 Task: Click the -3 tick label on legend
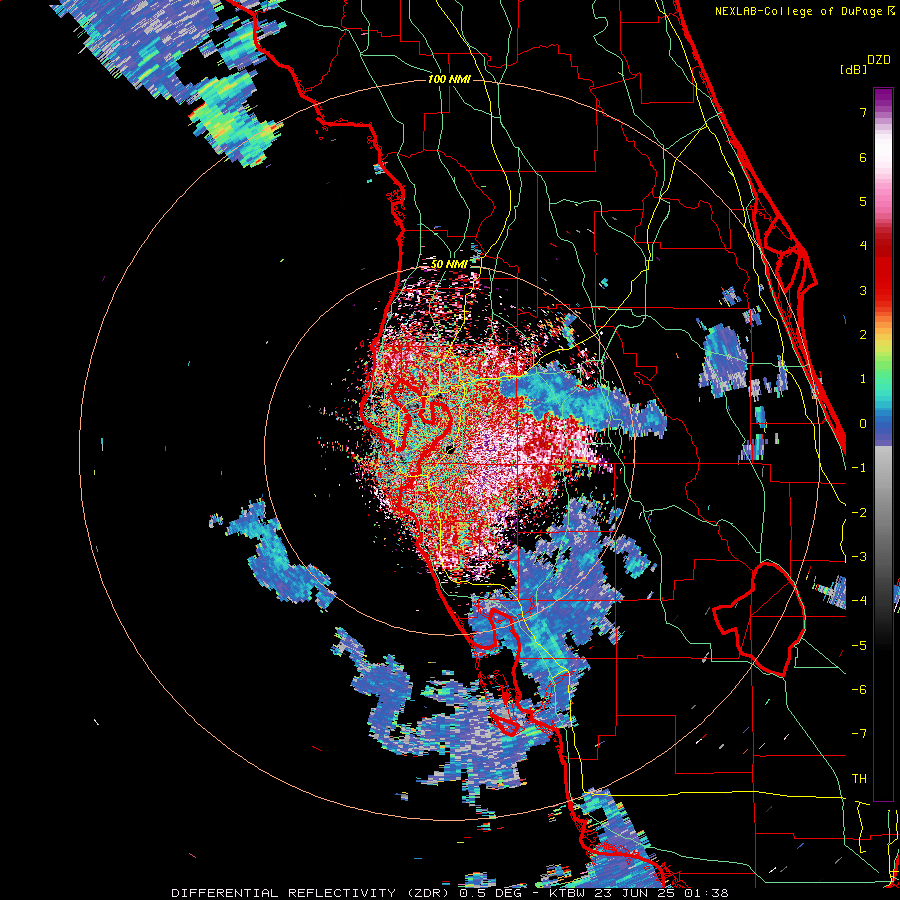click(859, 557)
